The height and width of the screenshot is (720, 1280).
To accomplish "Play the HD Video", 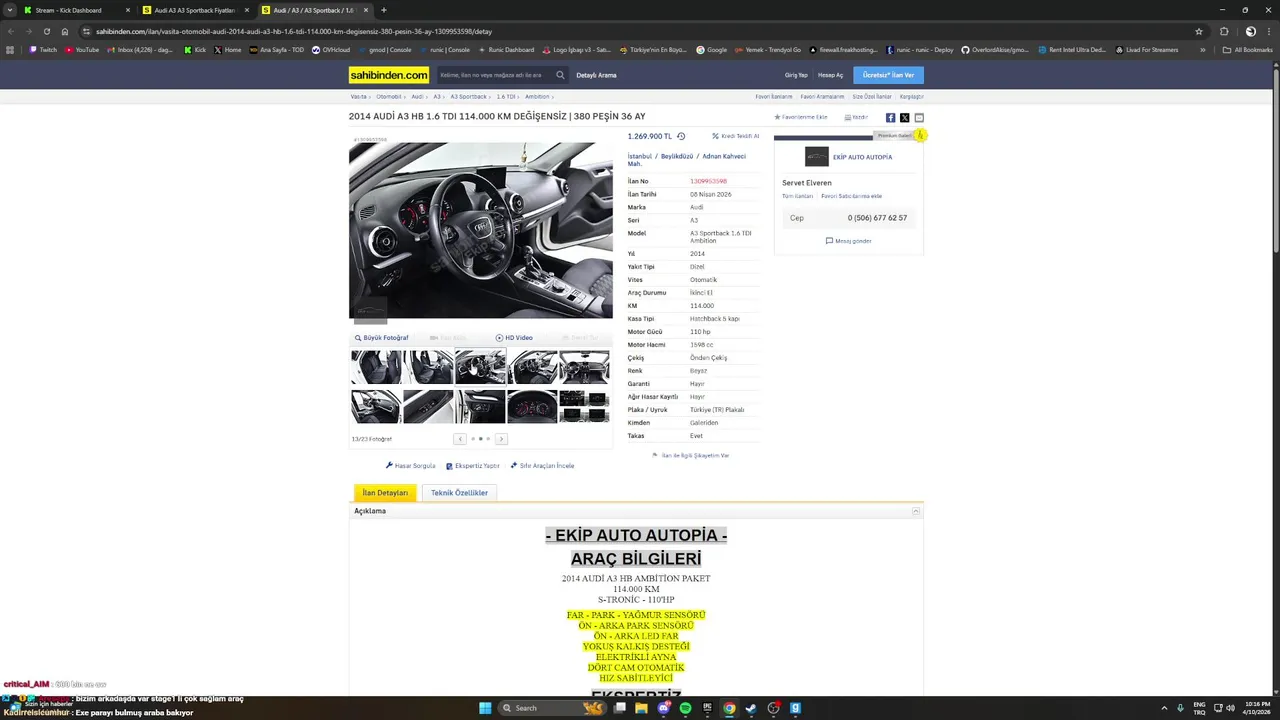I will pyautogui.click(x=514, y=338).
